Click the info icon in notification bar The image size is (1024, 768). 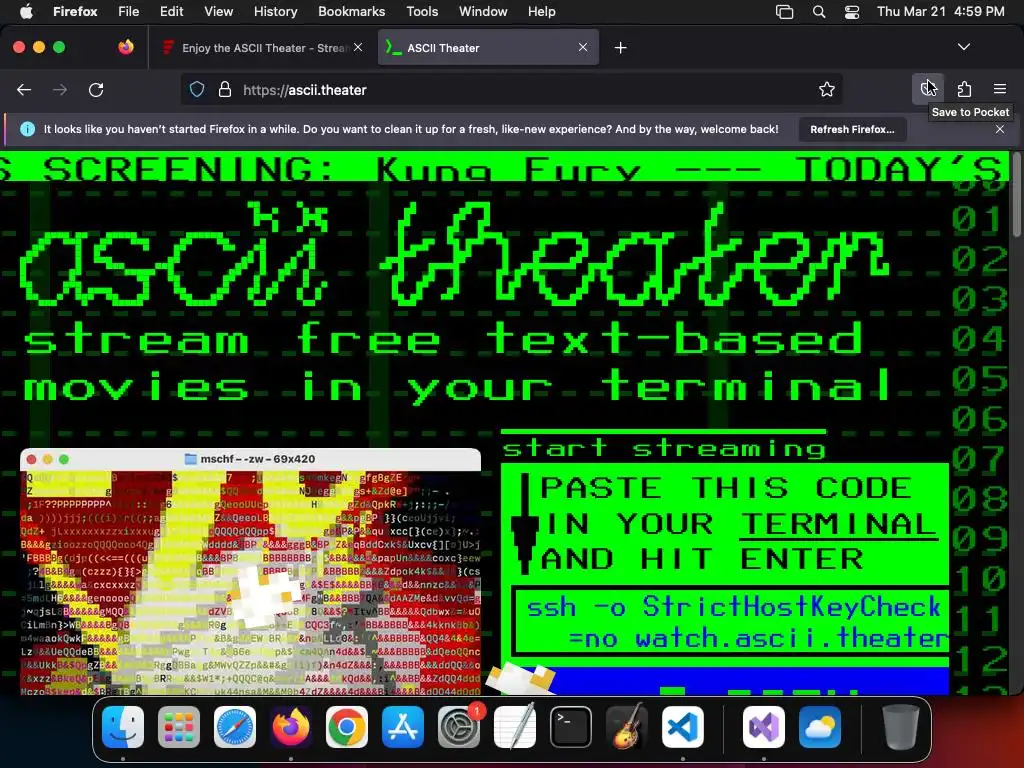pos(27,129)
